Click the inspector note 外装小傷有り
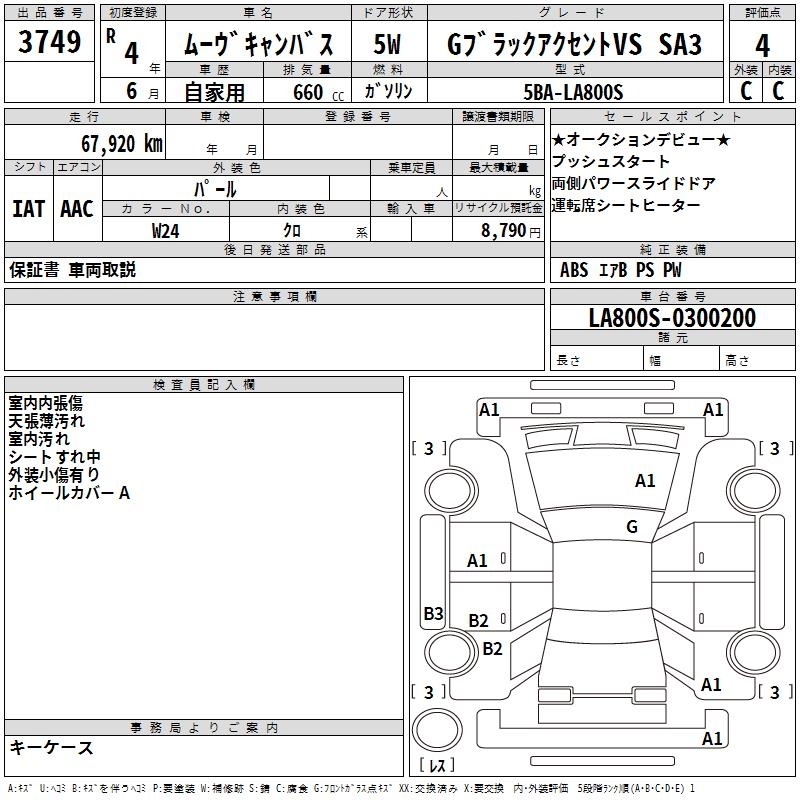The width and height of the screenshot is (800, 800). pos(54,475)
